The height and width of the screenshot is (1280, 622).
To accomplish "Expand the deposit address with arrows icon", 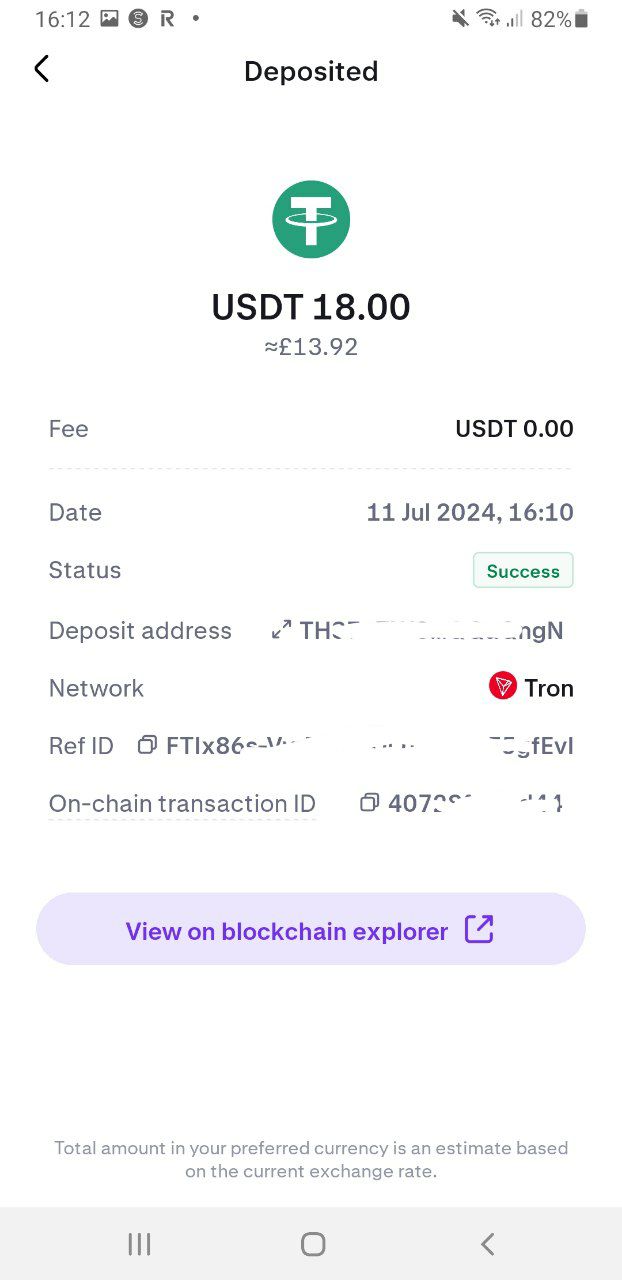I will (281, 630).
